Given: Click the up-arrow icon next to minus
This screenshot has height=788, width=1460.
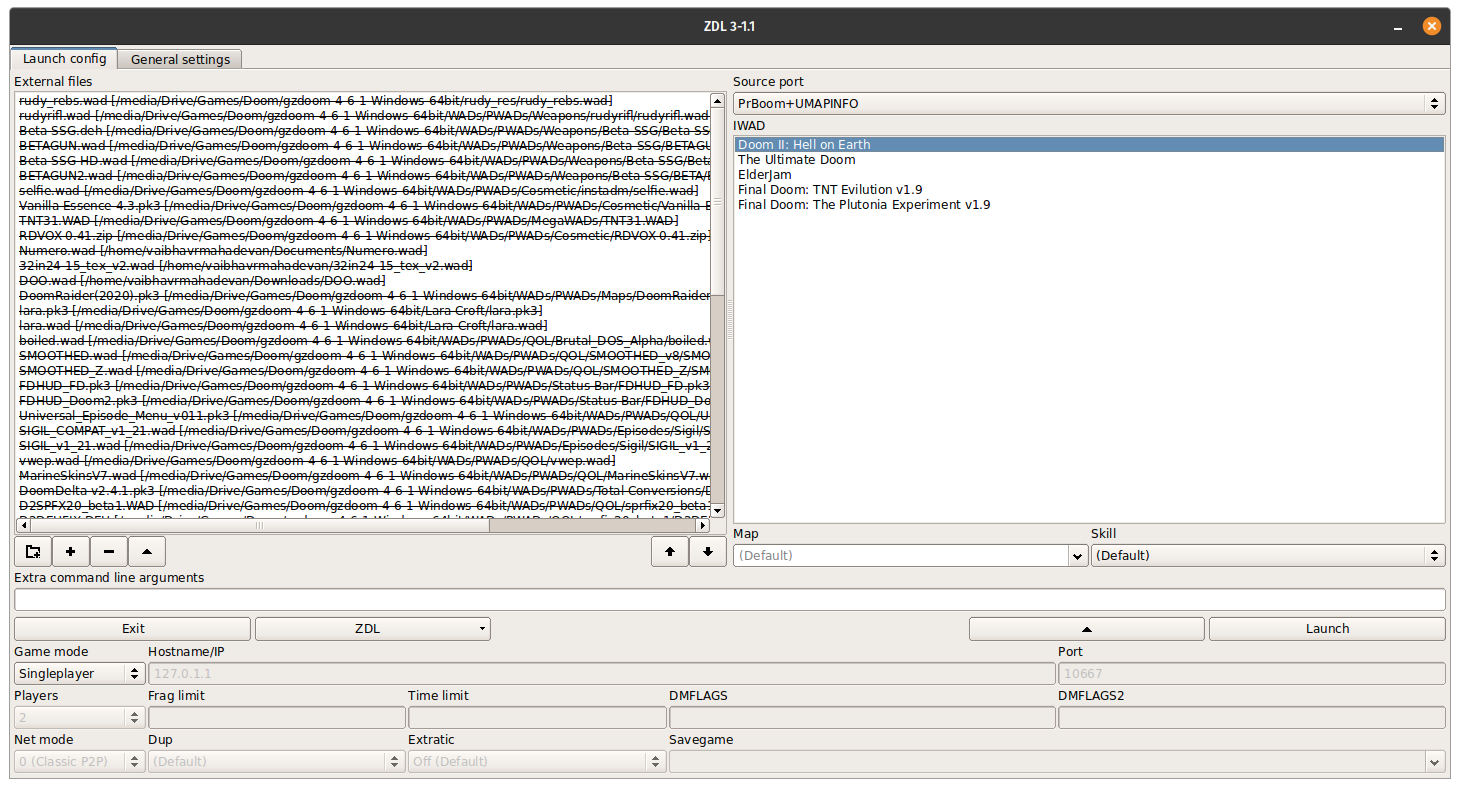Looking at the screenshot, I should click(146, 551).
